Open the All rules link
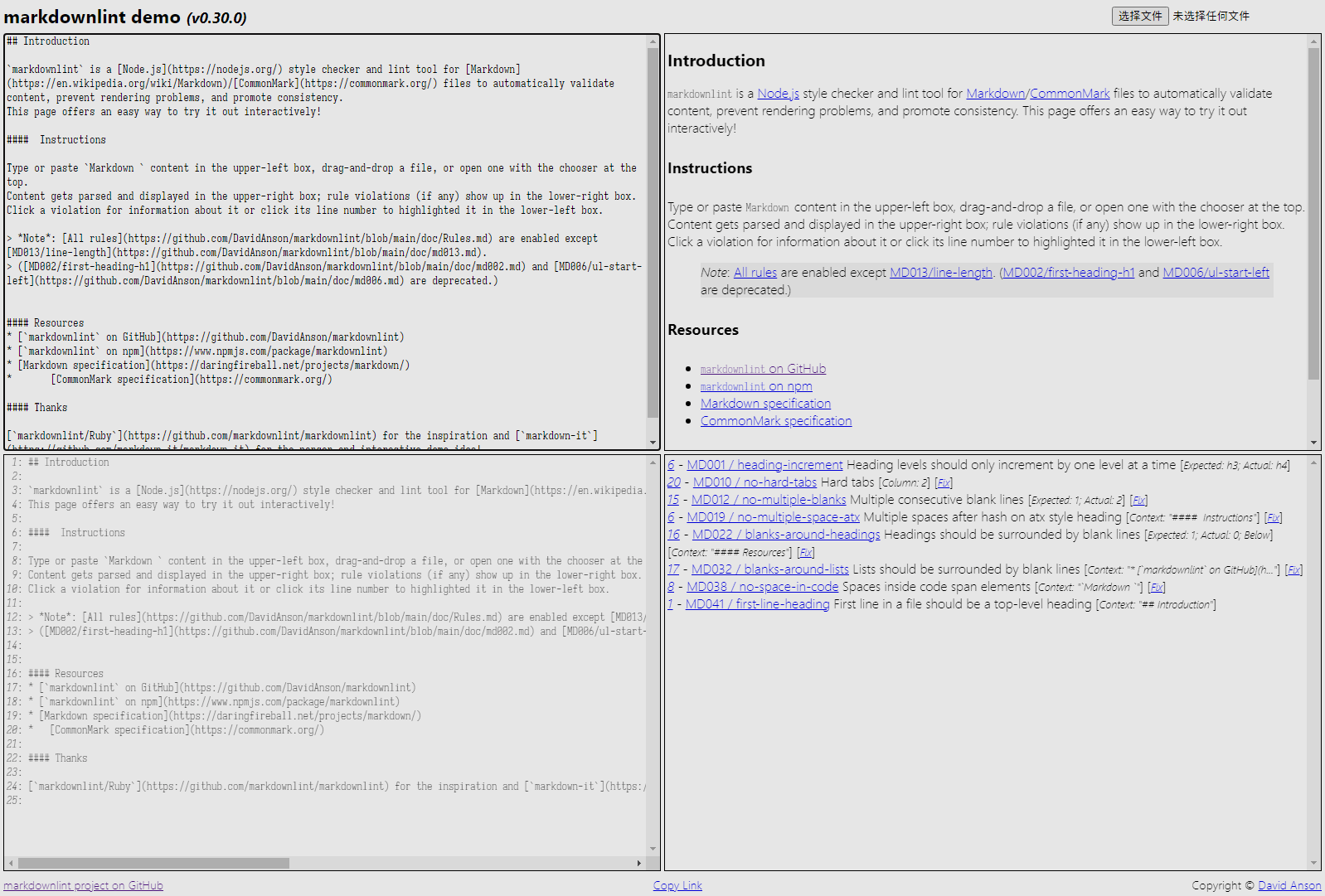The height and width of the screenshot is (896, 1325). (x=755, y=273)
